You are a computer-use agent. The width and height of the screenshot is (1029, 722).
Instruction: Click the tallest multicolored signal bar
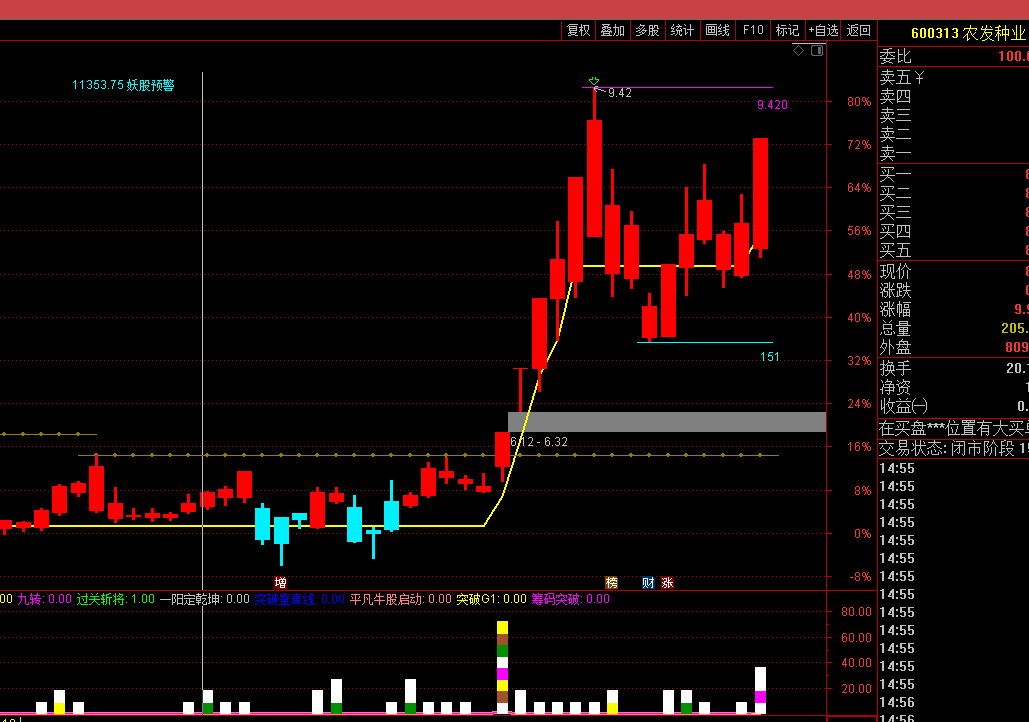coord(502,666)
